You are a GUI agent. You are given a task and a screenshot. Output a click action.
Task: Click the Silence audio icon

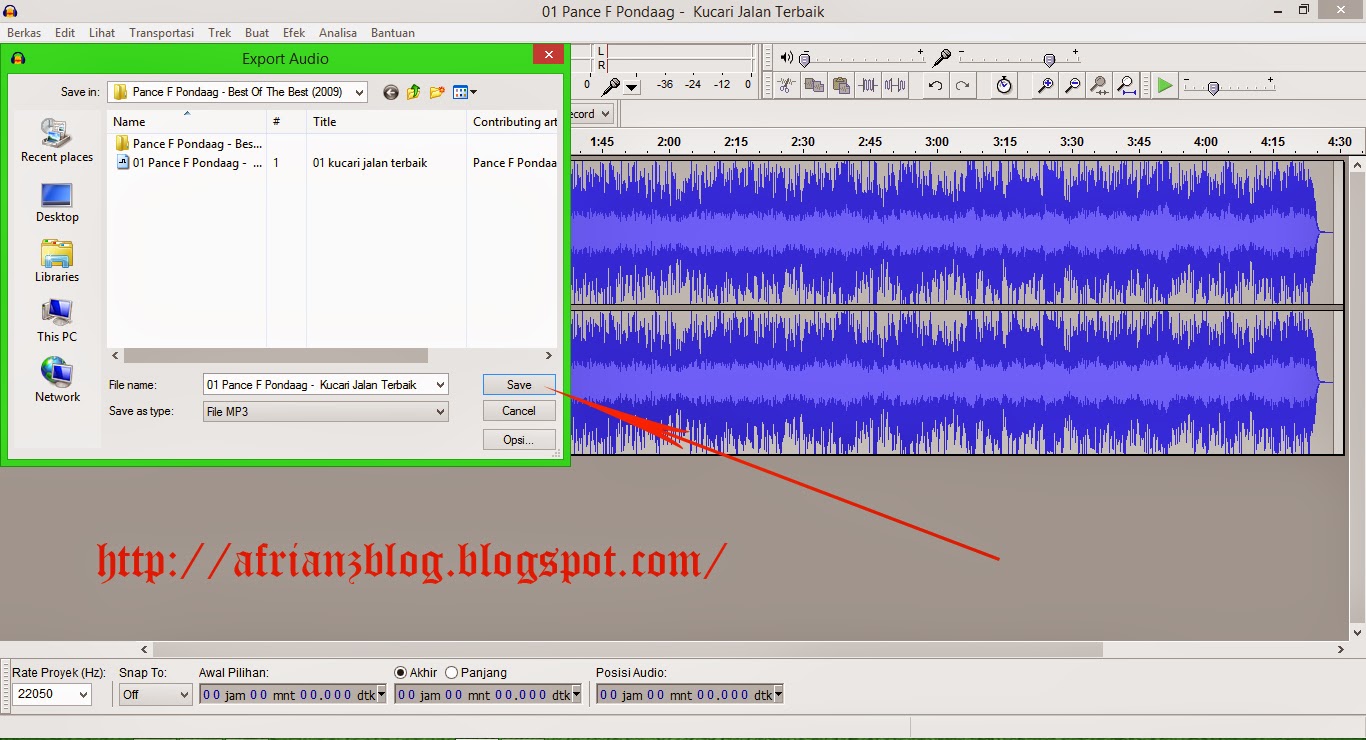click(x=895, y=86)
